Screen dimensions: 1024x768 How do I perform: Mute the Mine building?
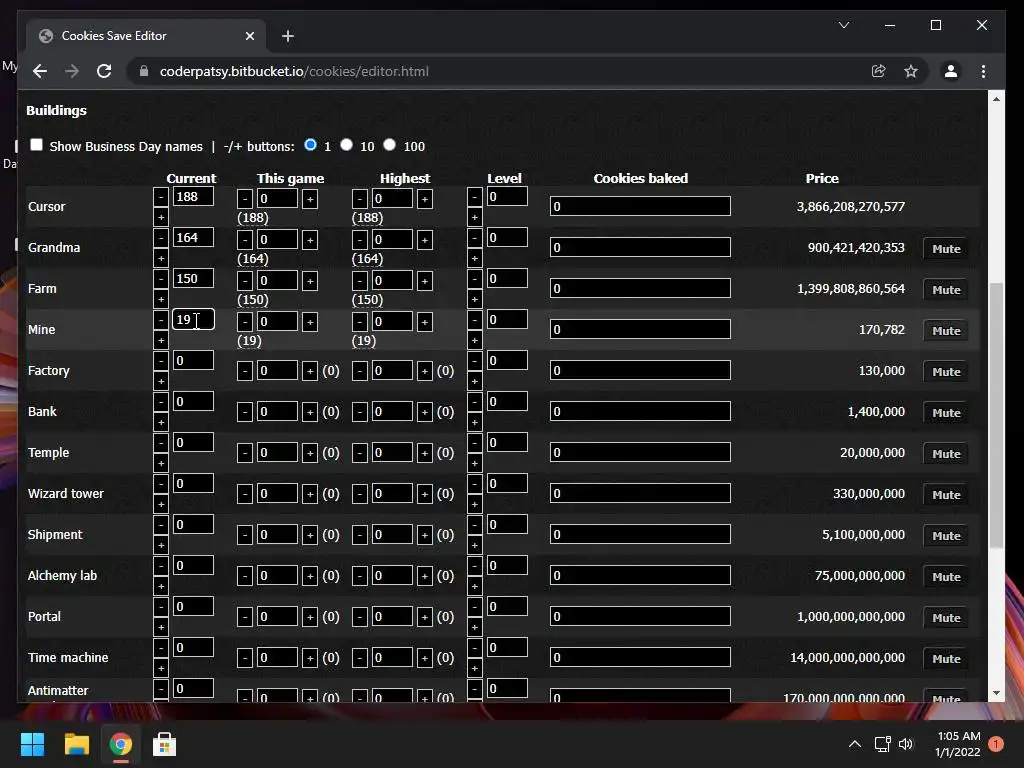pos(946,331)
